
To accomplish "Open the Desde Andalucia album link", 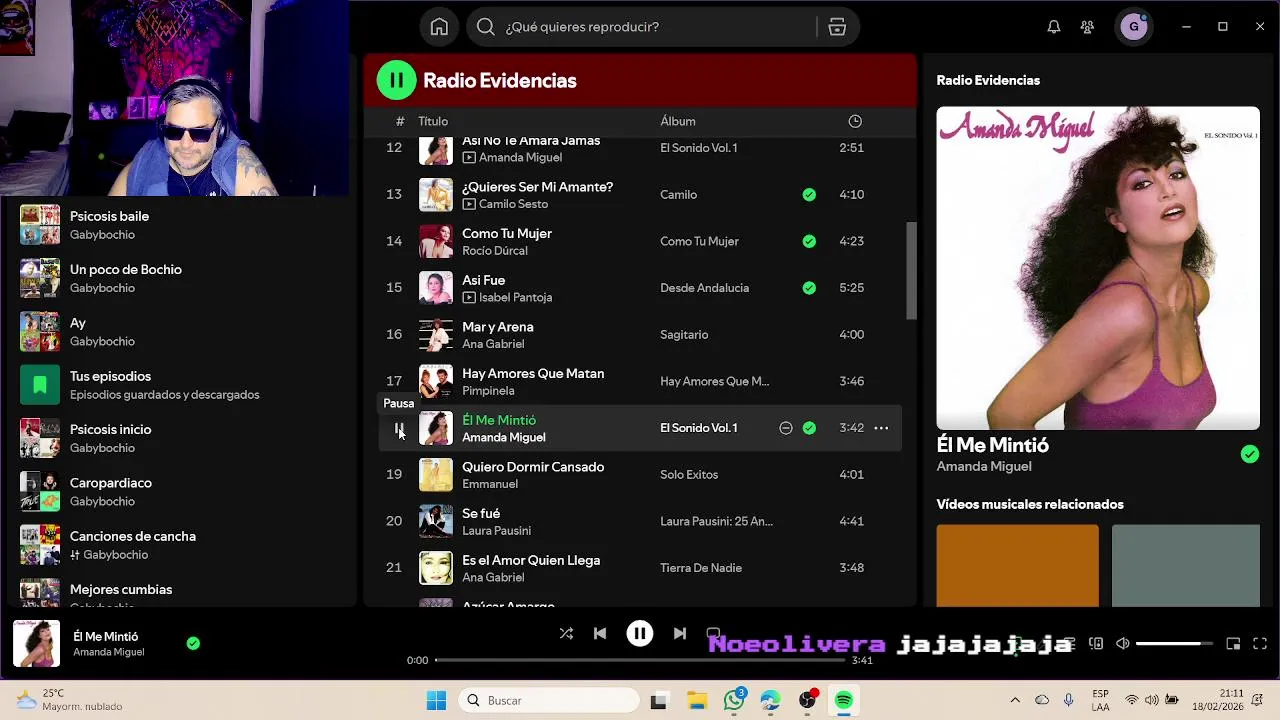I will click(x=704, y=288).
